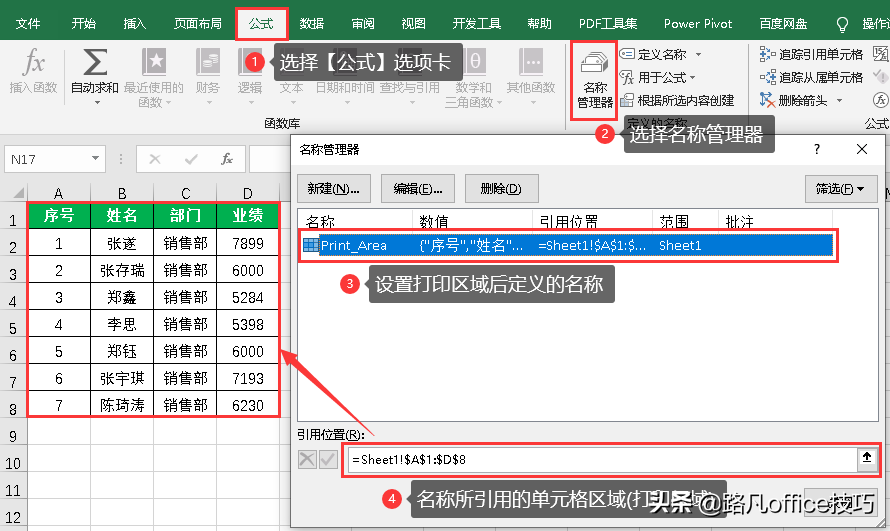Expand Lookup & Reference (查找与引用) dropdown
Image resolution: width=890 pixels, height=531 pixels.
[x=413, y=103]
